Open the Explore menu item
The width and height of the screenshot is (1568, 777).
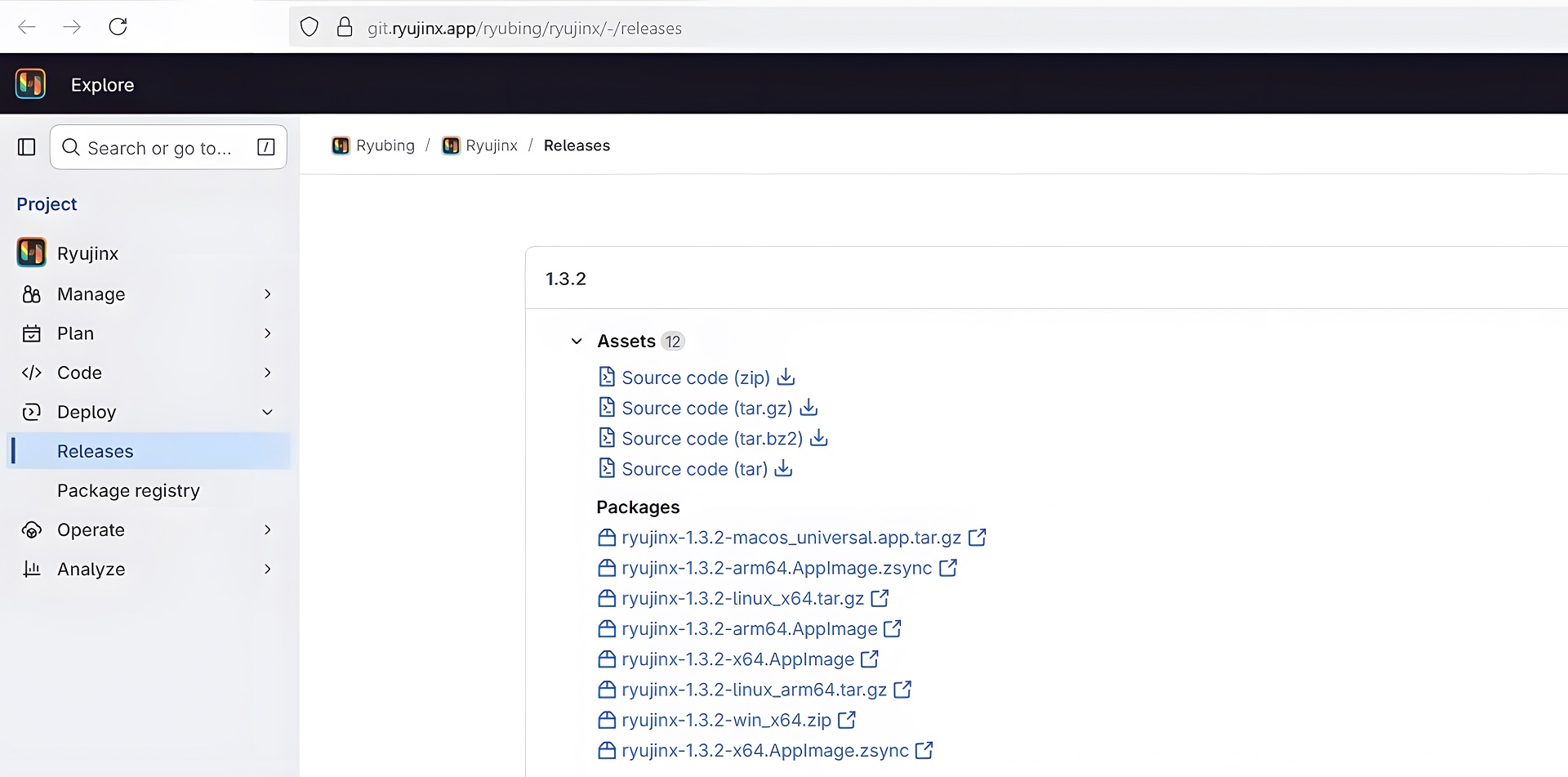tap(102, 85)
